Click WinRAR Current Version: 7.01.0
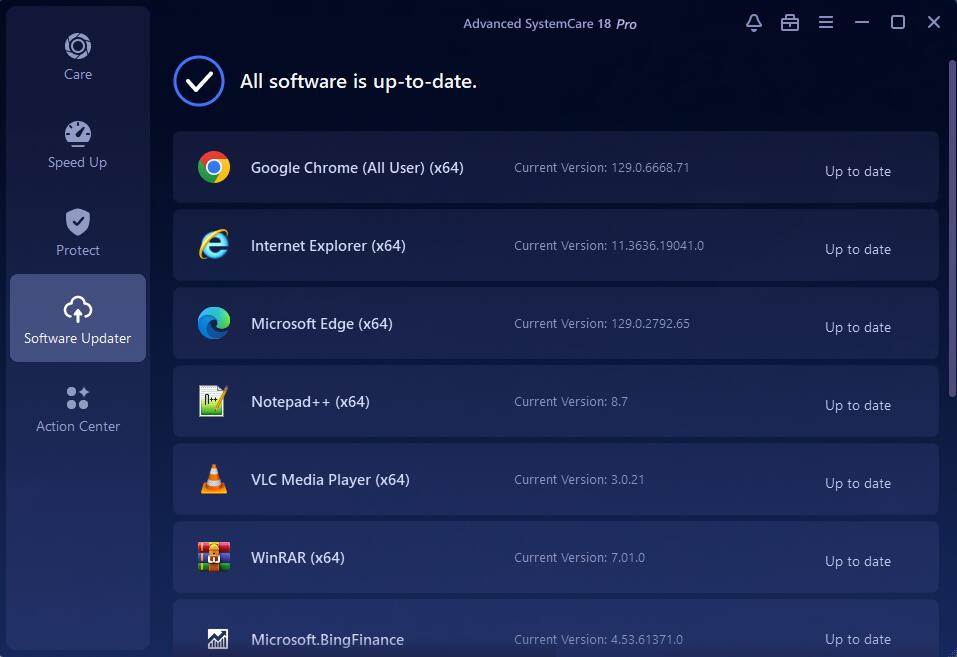Viewport: 957px width, 657px height. click(579, 557)
